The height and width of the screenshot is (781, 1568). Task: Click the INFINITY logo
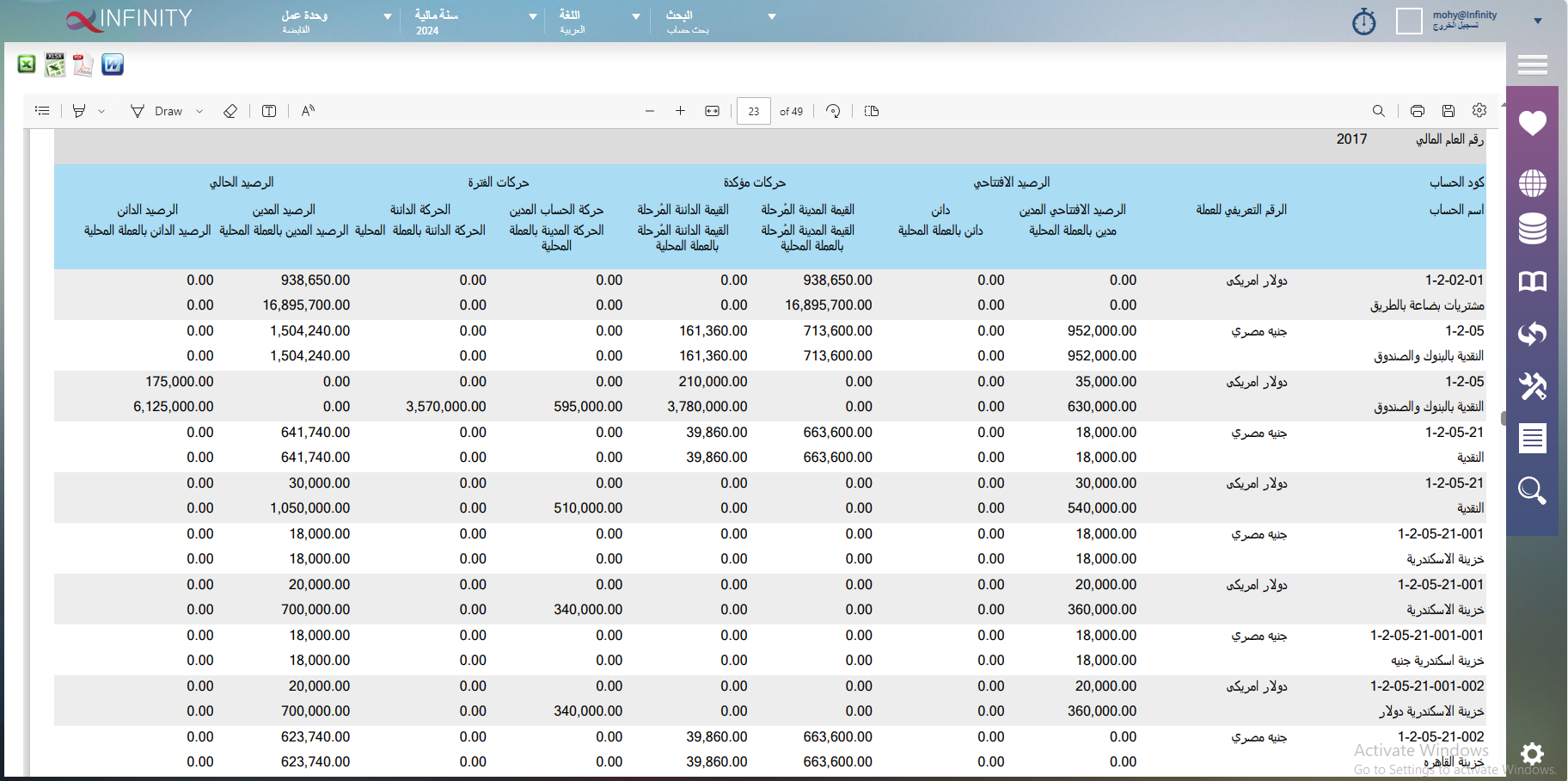pos(129,19)
